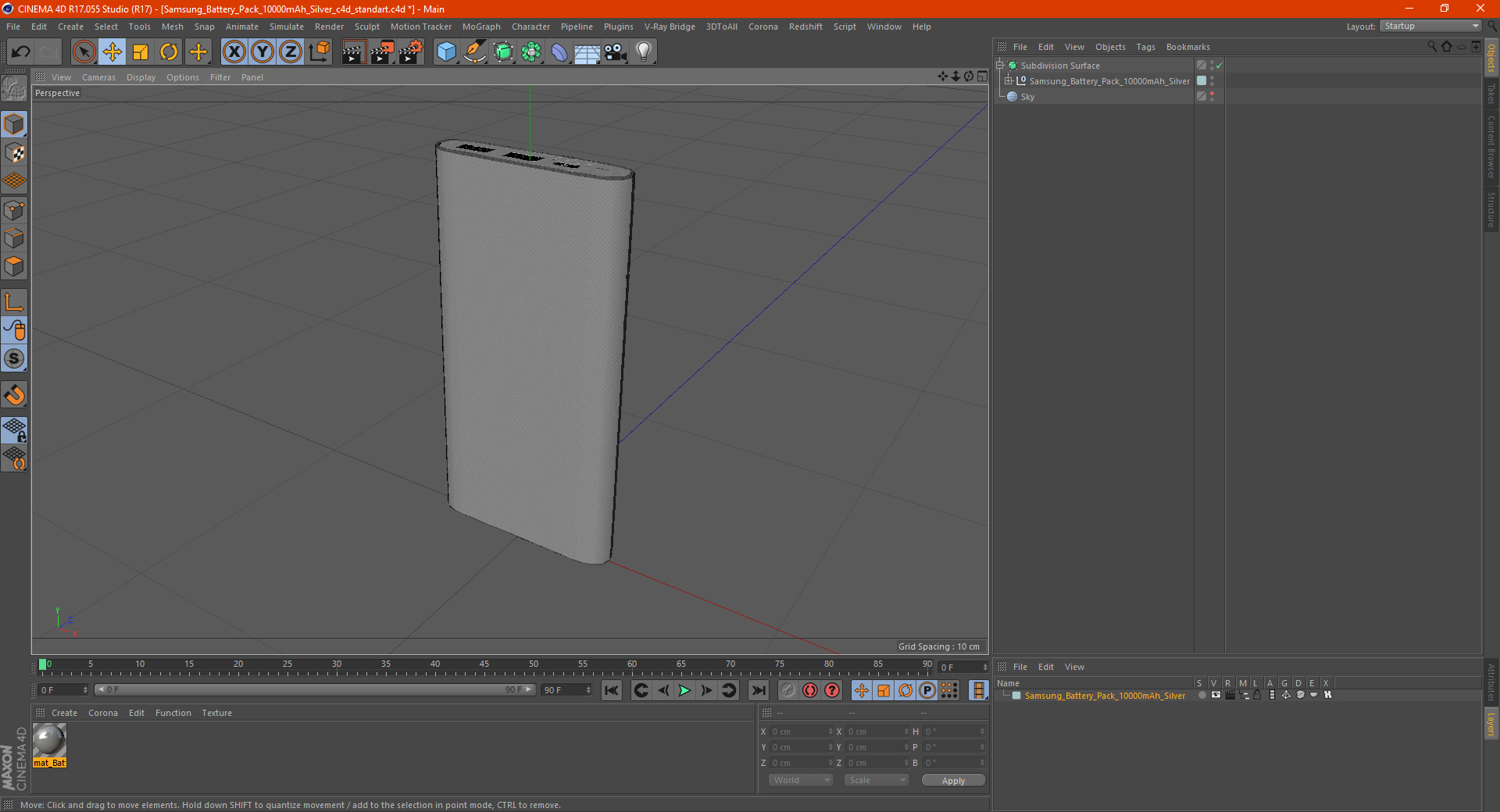
Task: Enable the Axis mode icon
Action: point(14,302)
